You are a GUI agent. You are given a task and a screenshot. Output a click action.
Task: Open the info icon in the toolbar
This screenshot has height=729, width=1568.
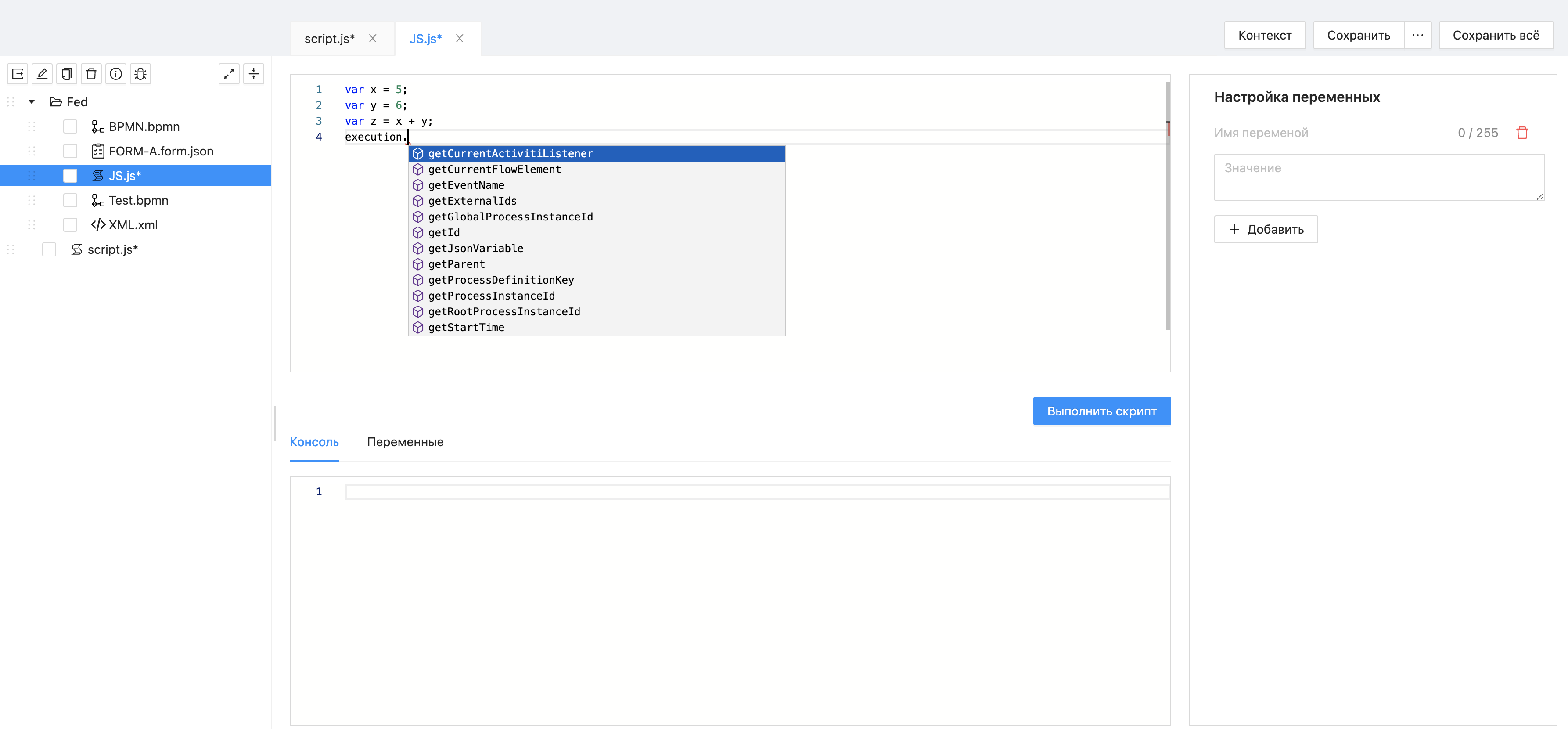[115, 74]
